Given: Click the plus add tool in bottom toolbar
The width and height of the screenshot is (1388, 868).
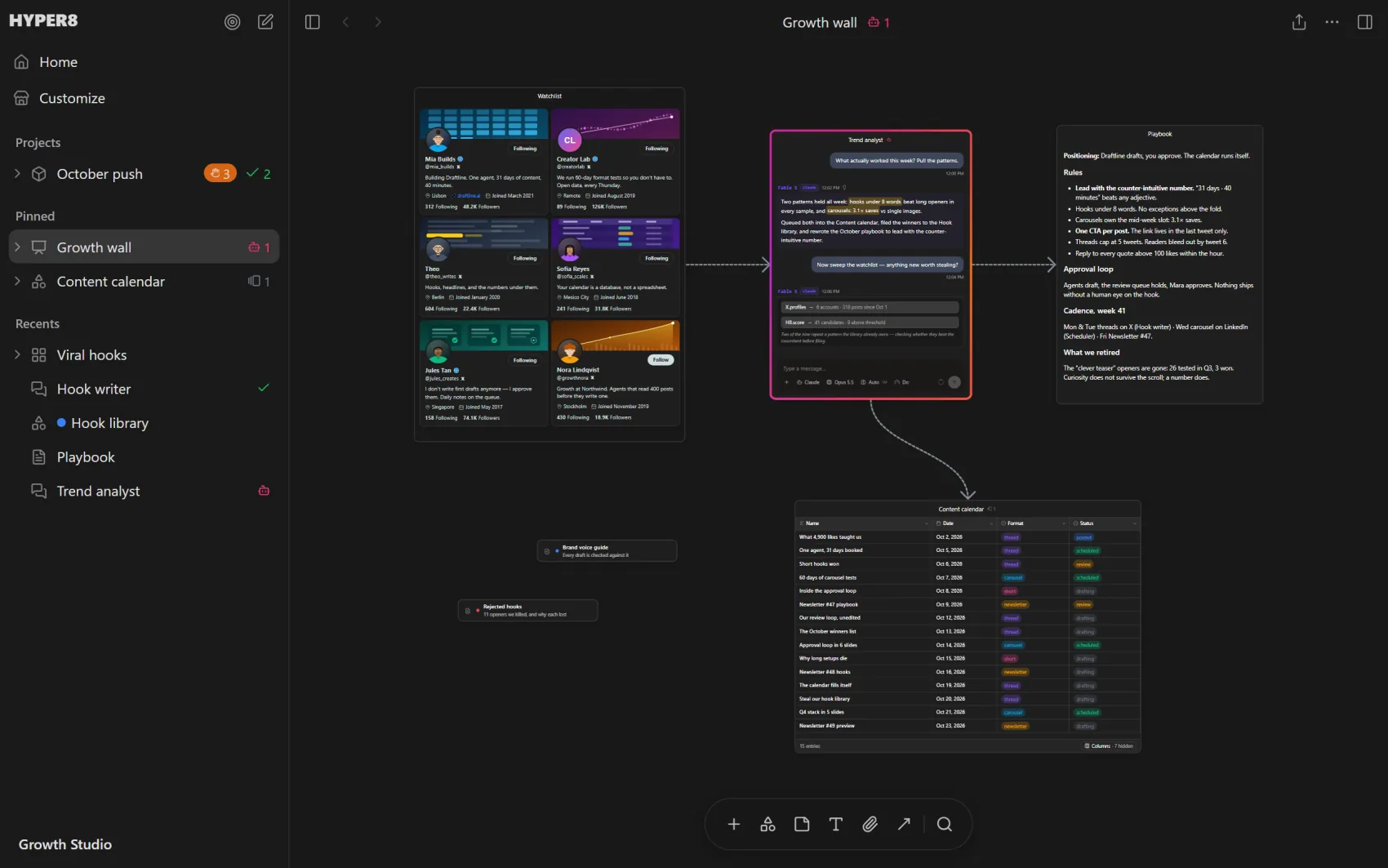Looking at the screenshot, I should coord(734,825).
